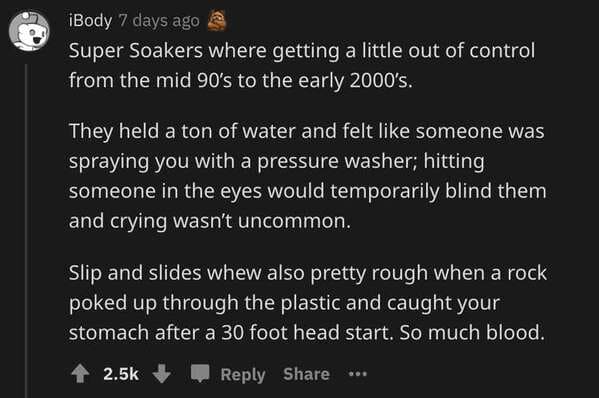Click the 'Slip and slides' paragraph
The width and height of the screenshot is (599, 398).
tap(308, 303)
